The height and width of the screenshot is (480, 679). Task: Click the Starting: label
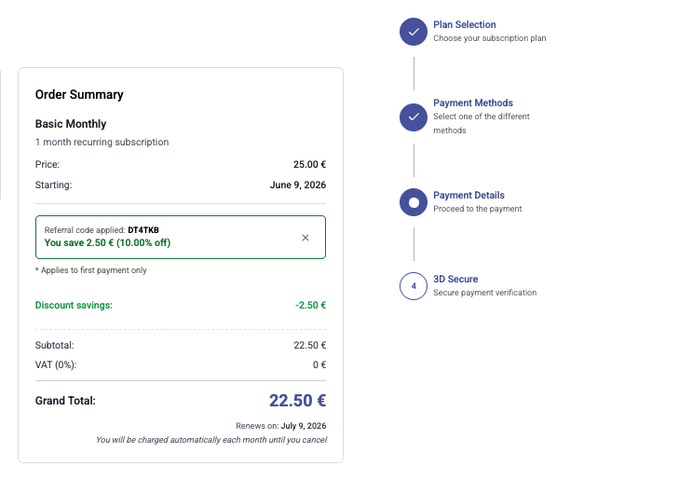point(53,185)
